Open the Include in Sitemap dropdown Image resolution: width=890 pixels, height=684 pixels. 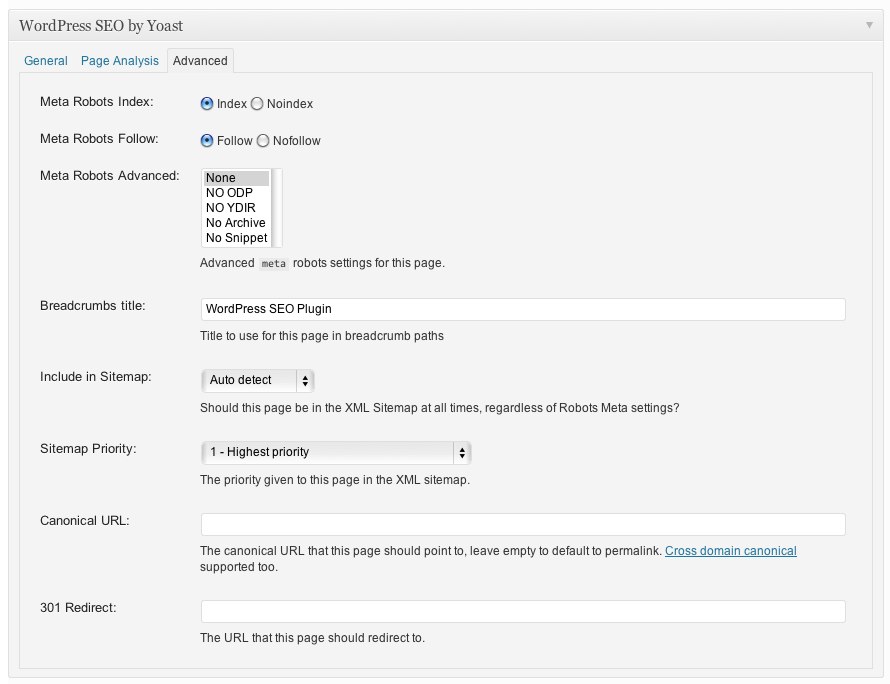pos(257,380)
